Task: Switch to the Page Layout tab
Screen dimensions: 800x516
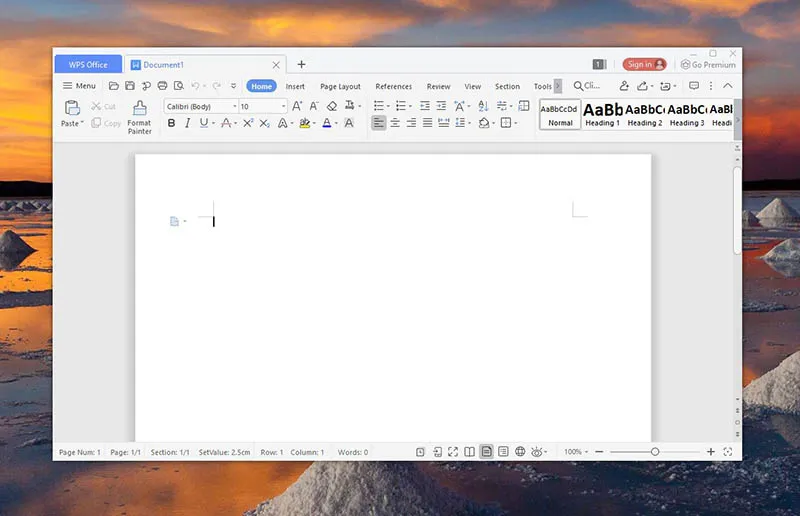Action: (x=340, y=86)
